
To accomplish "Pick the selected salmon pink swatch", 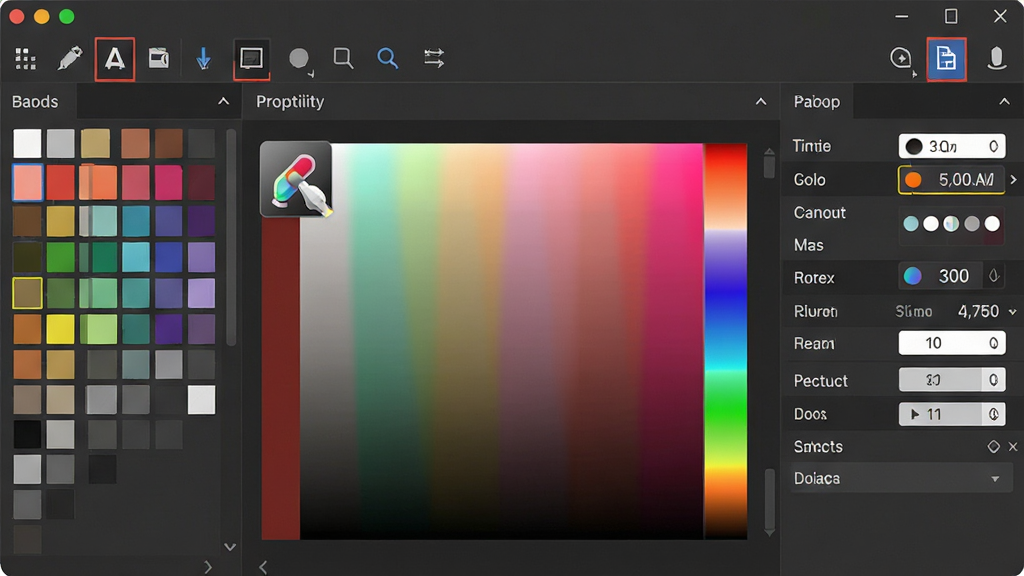I will tap(27, 182).
